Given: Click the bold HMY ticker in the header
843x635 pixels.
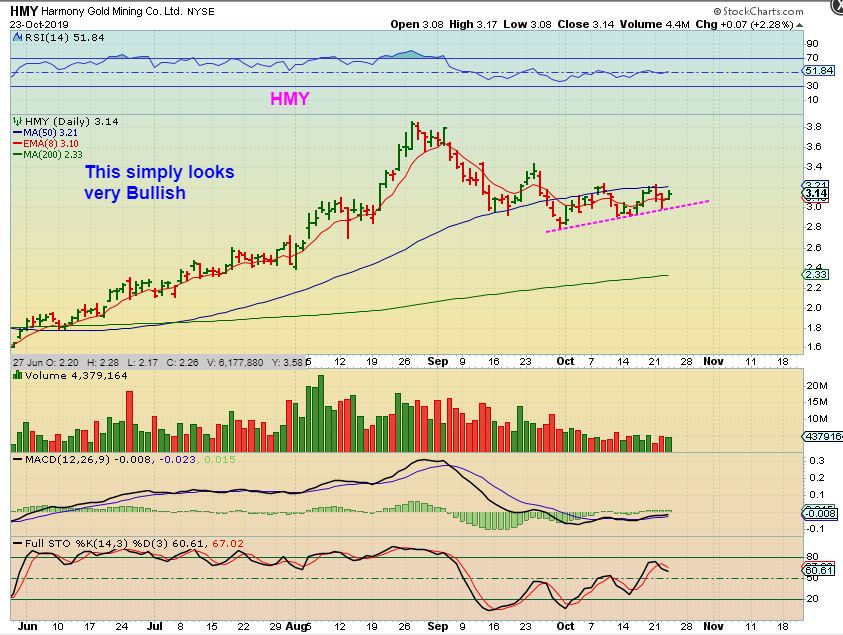Looking at the screenshot, I should [x=24, y=11].
